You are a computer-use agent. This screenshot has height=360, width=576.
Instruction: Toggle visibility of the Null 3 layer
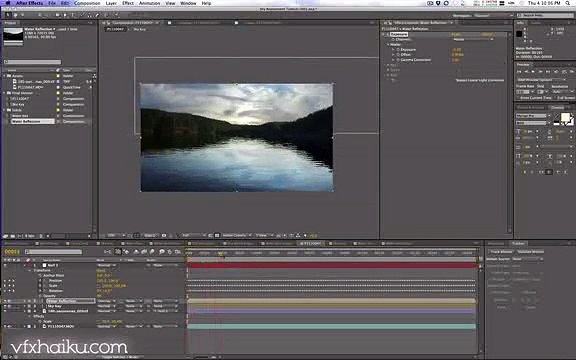[5, 265]
